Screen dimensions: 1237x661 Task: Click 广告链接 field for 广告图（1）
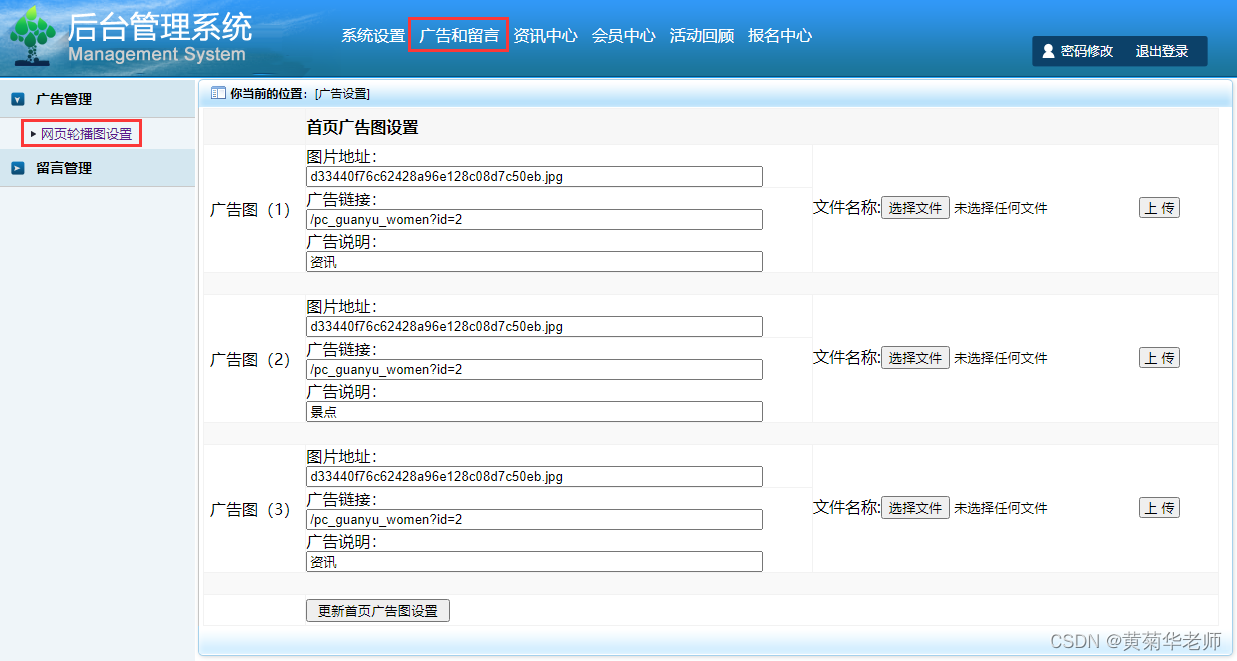(534, 219)
